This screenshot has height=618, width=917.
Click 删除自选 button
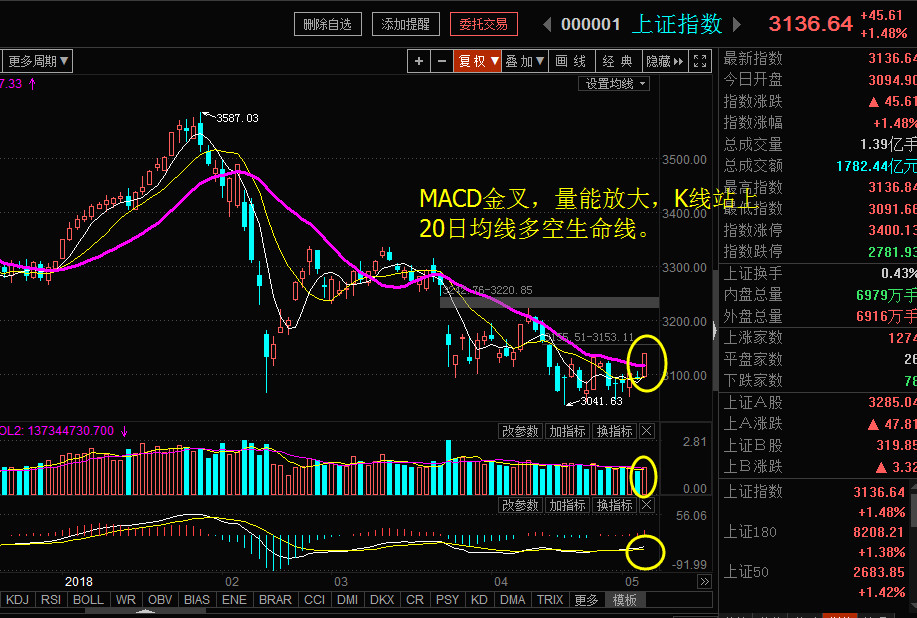328,25
